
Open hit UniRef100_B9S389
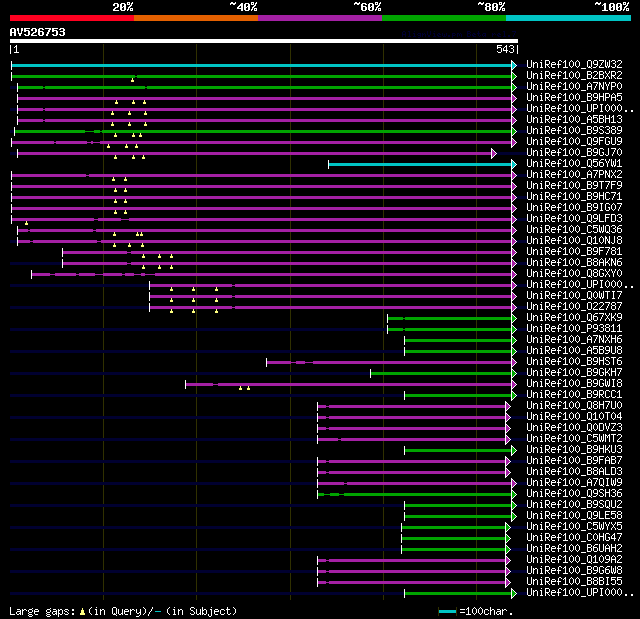coord(574,131)
